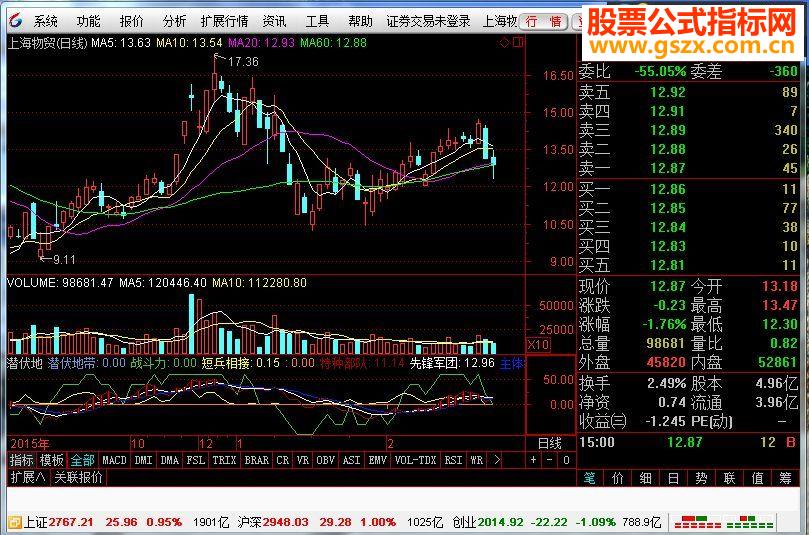Click the 日线 period selector

[549, 443]
